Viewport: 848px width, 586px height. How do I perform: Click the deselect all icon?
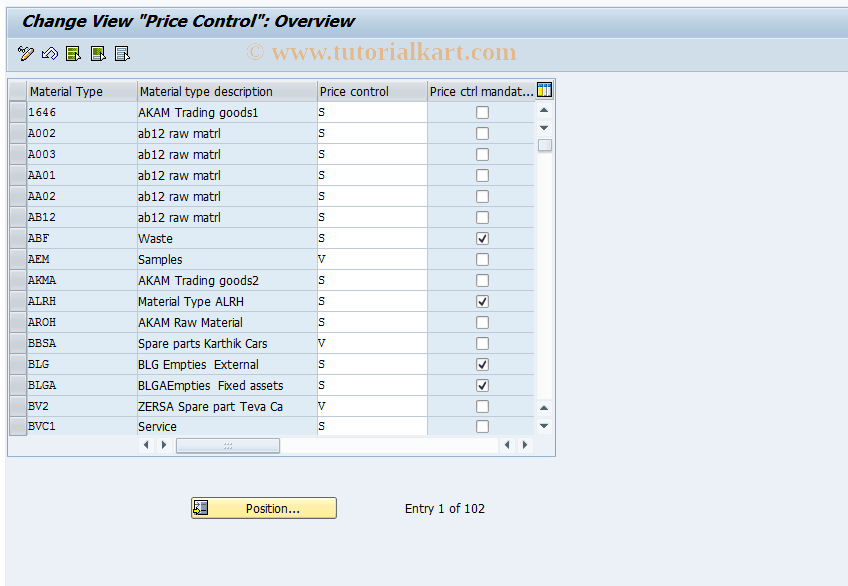[x=122, y=53]
